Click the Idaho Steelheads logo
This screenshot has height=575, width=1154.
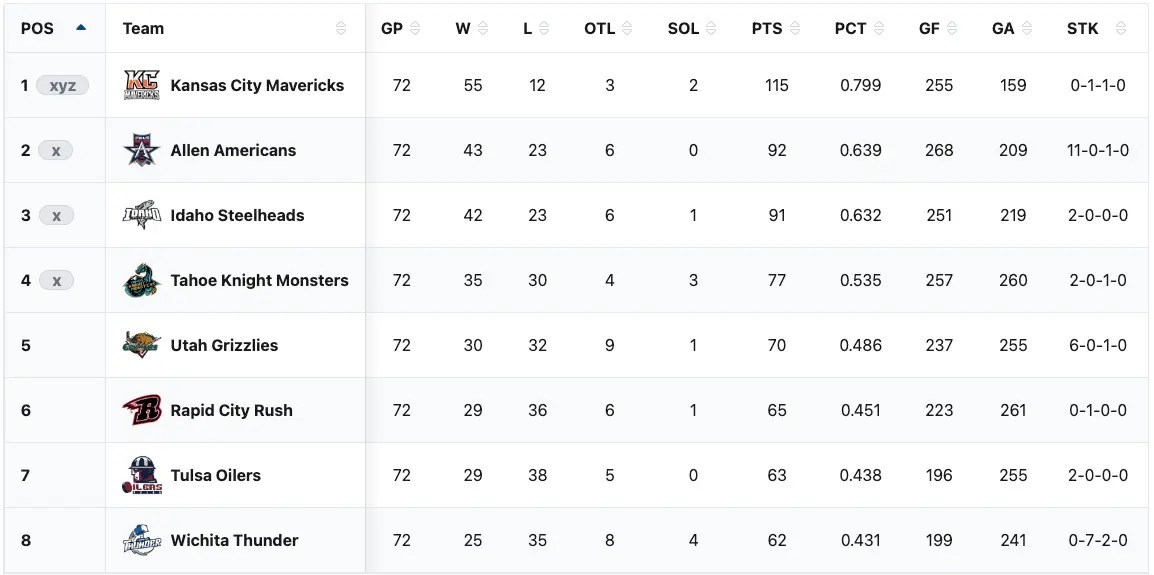pos(141,216)
